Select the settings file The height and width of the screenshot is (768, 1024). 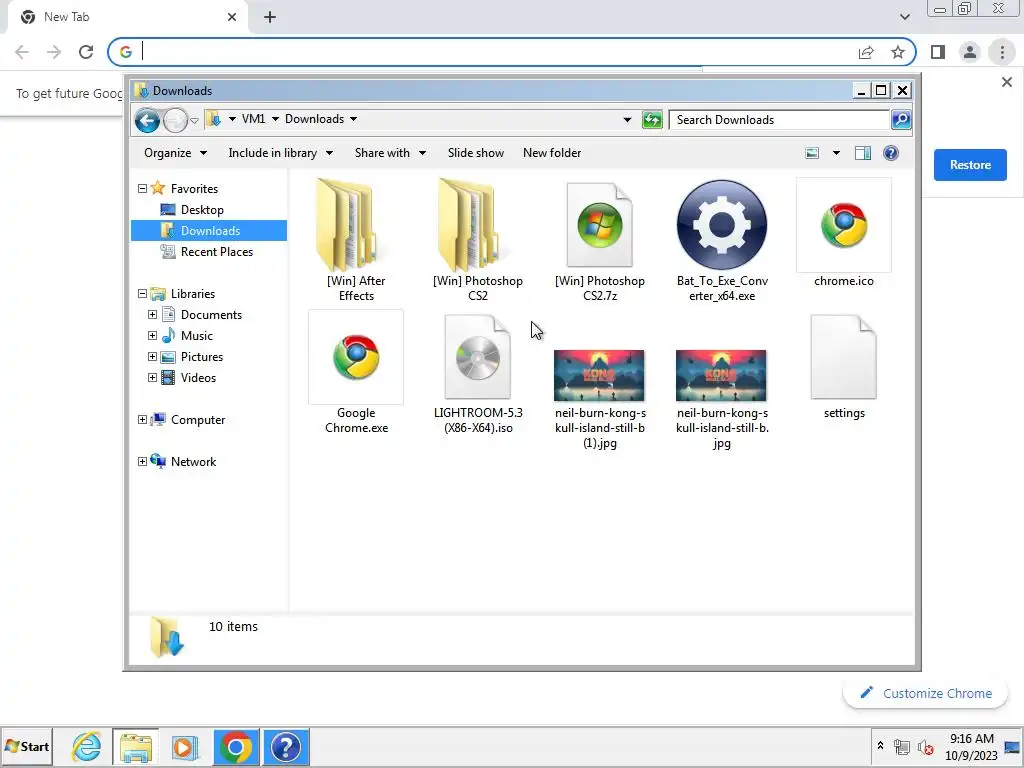pos(844,366)
